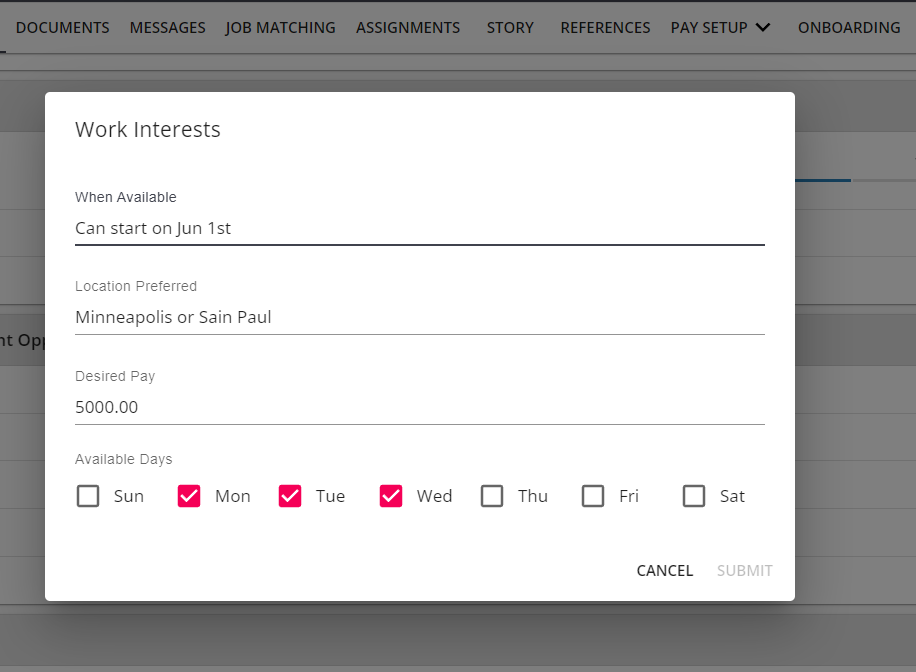This screenshot has width=916, height=672.
Task: Go to the Job Matching tab
Action: [x=280, y=27]
